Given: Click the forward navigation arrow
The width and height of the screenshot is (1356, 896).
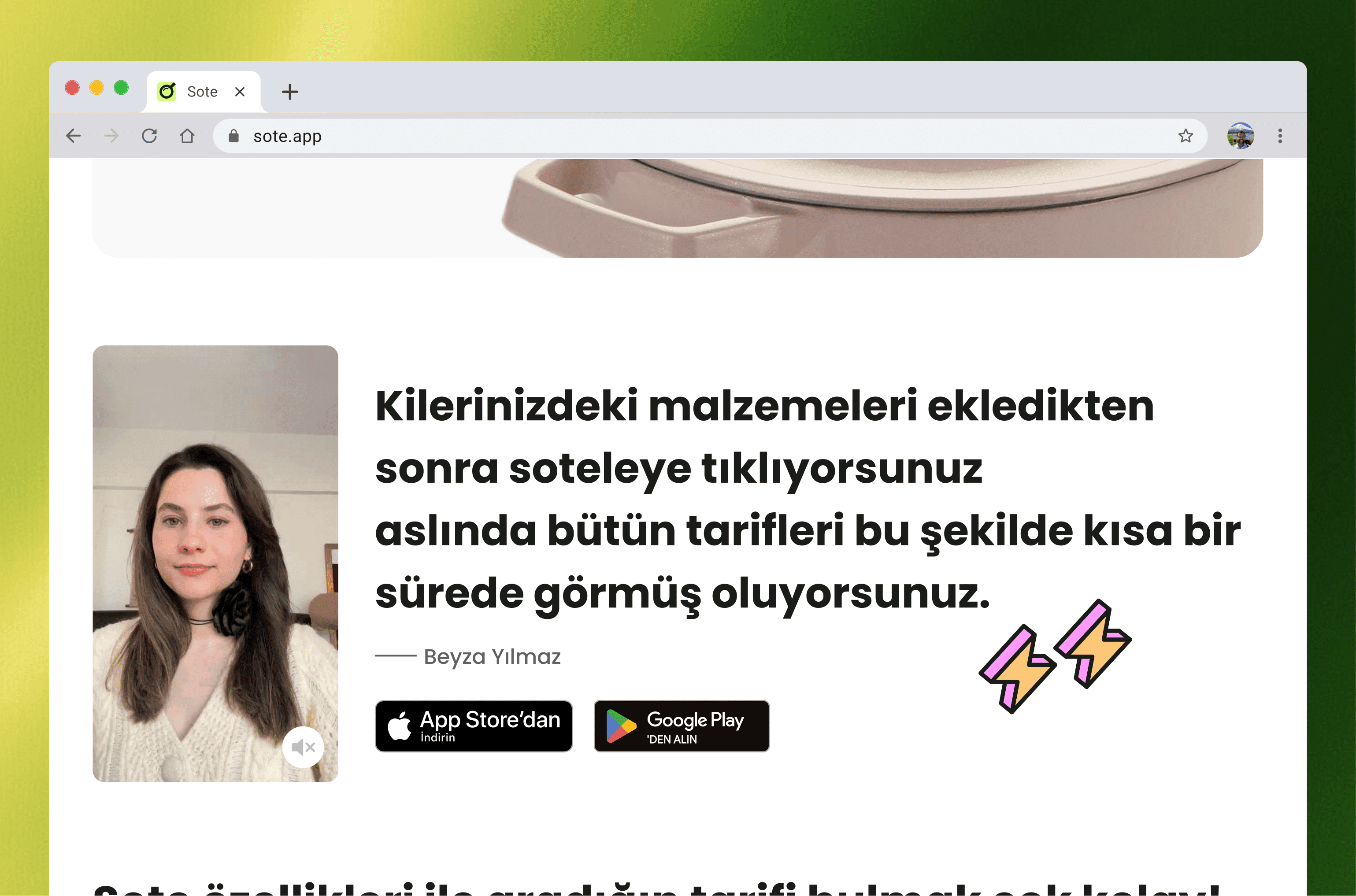Looking at the screenshot, I should pos(111,136).
